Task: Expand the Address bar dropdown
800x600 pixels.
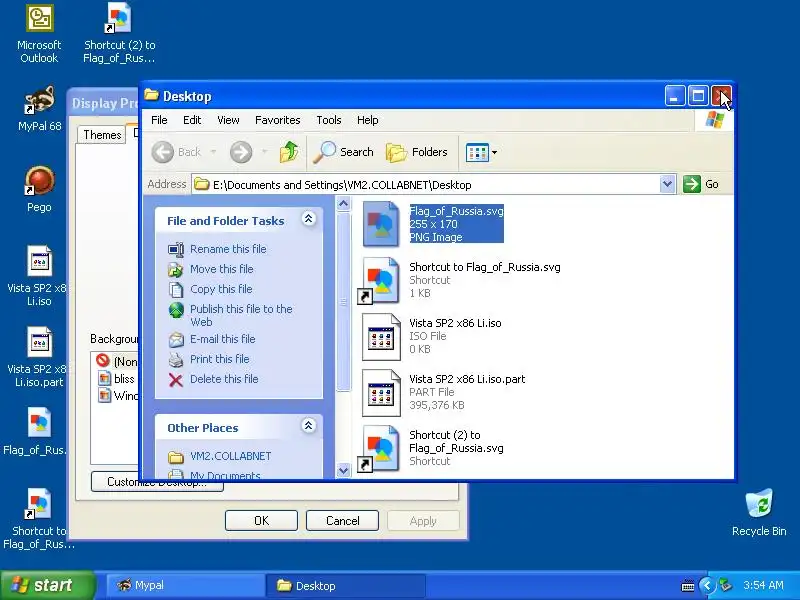Action: [667, 184]
